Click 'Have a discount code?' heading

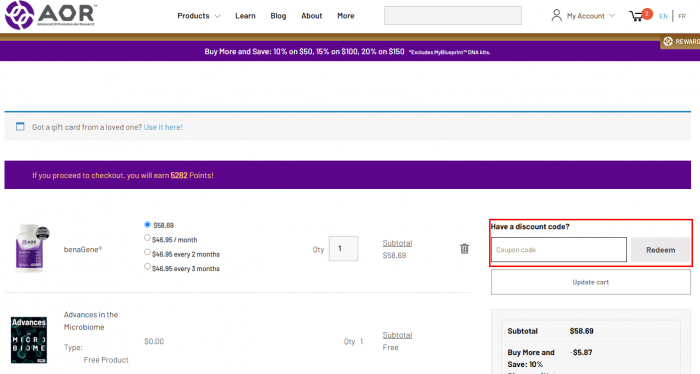pyautogui.click(x=530, y=227)
